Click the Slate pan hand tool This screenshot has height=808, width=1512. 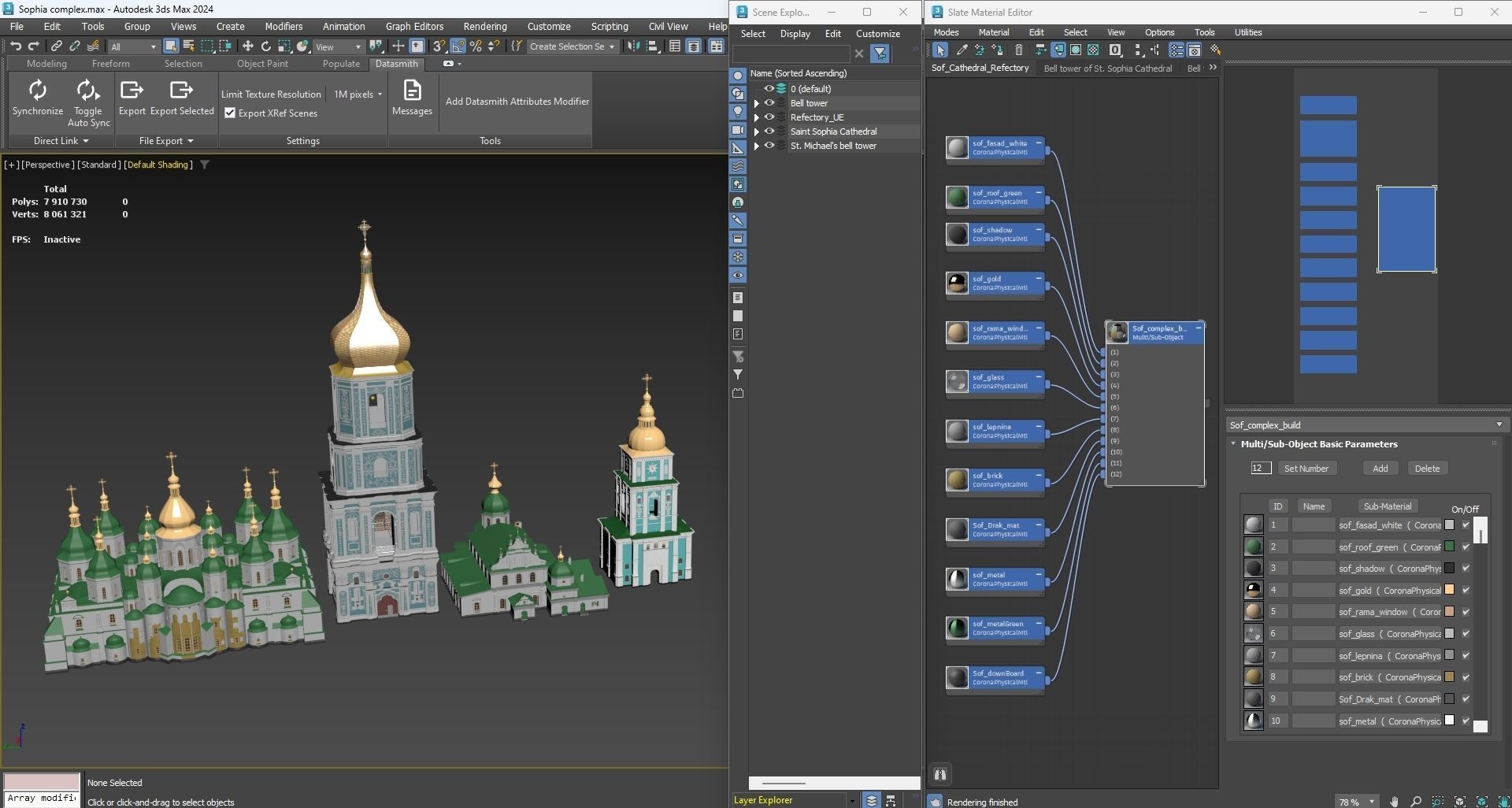(x=1394, y=802)
